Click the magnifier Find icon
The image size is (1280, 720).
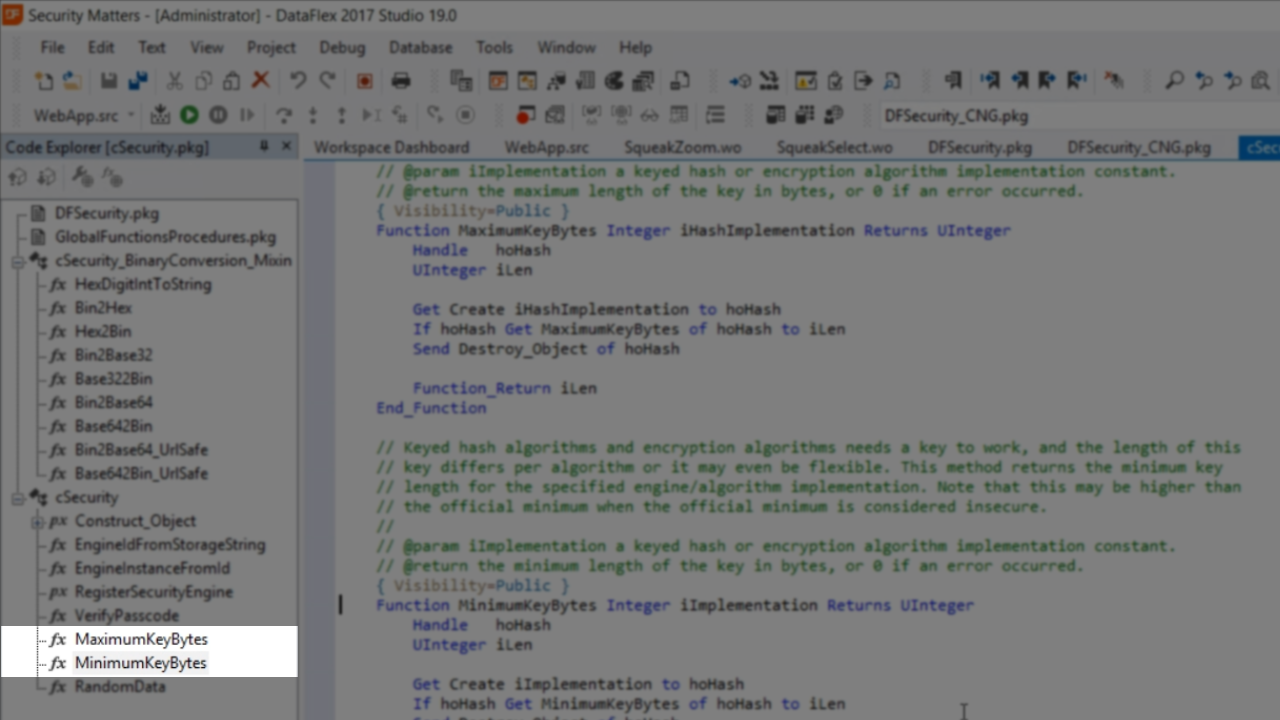point(1175,81)
